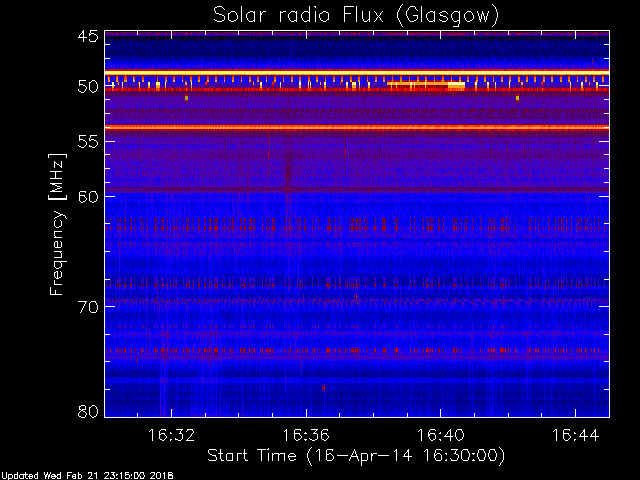Click the 60 frequency tick label

click(88, 197)
